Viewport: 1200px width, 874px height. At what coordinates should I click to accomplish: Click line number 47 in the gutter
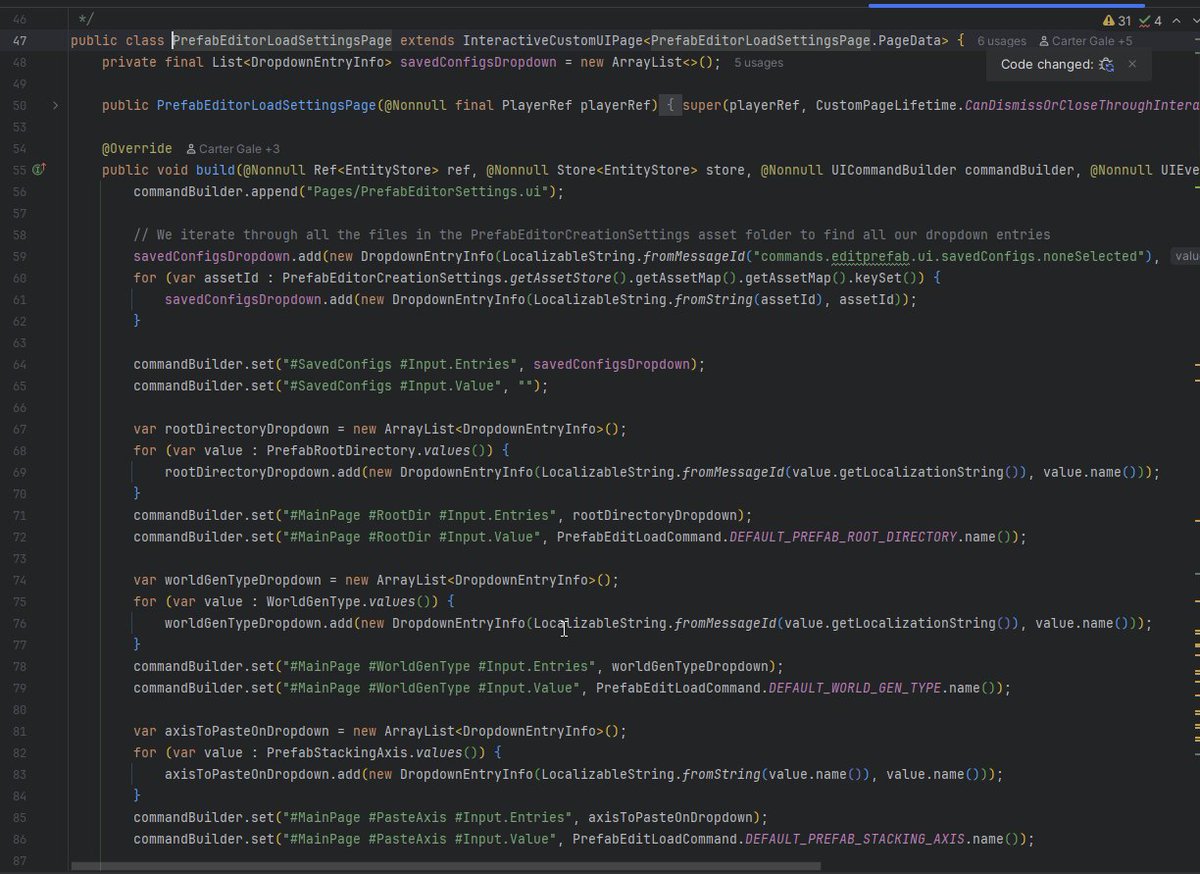click(x=21, y=41)
